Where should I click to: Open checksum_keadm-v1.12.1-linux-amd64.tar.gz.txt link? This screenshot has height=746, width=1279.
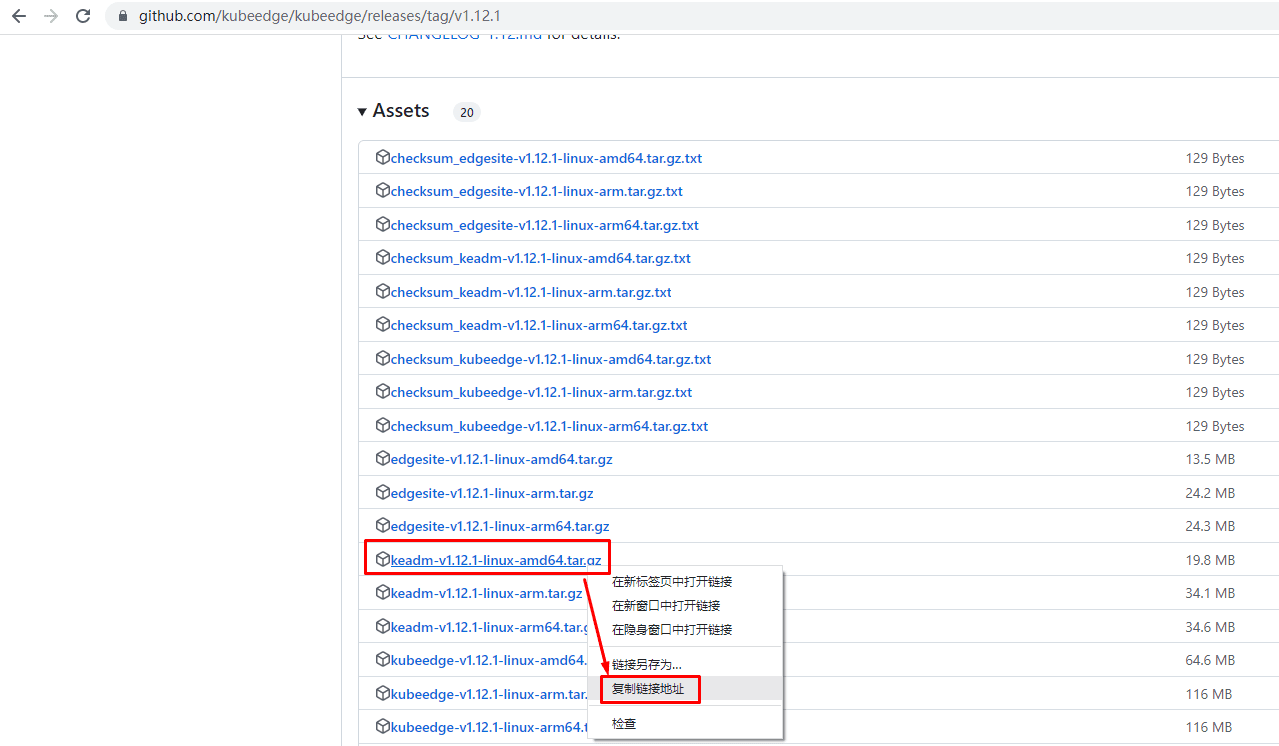[541, 258]
